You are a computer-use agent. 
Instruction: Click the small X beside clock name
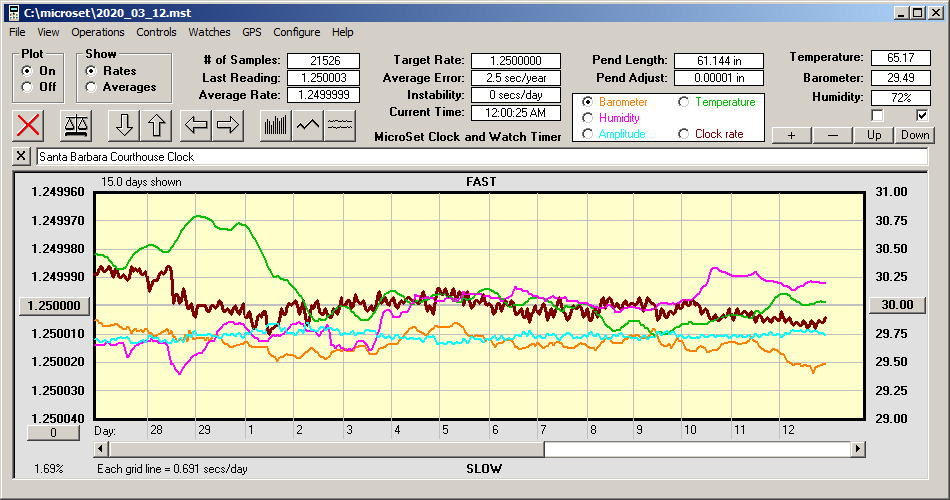pos(21,156)
